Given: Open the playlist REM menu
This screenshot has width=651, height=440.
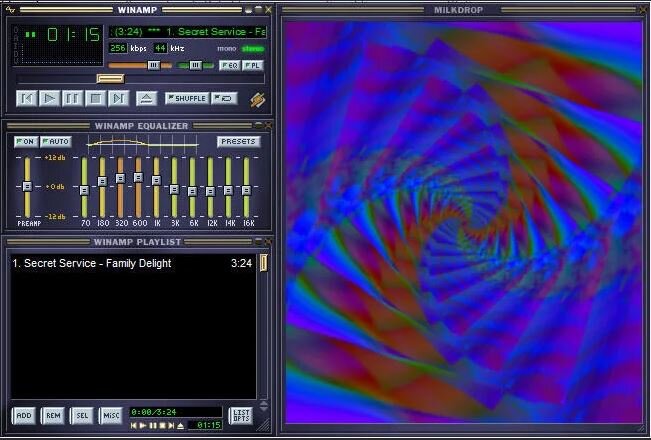Looking at the screenshot, I should coord(53,416).
